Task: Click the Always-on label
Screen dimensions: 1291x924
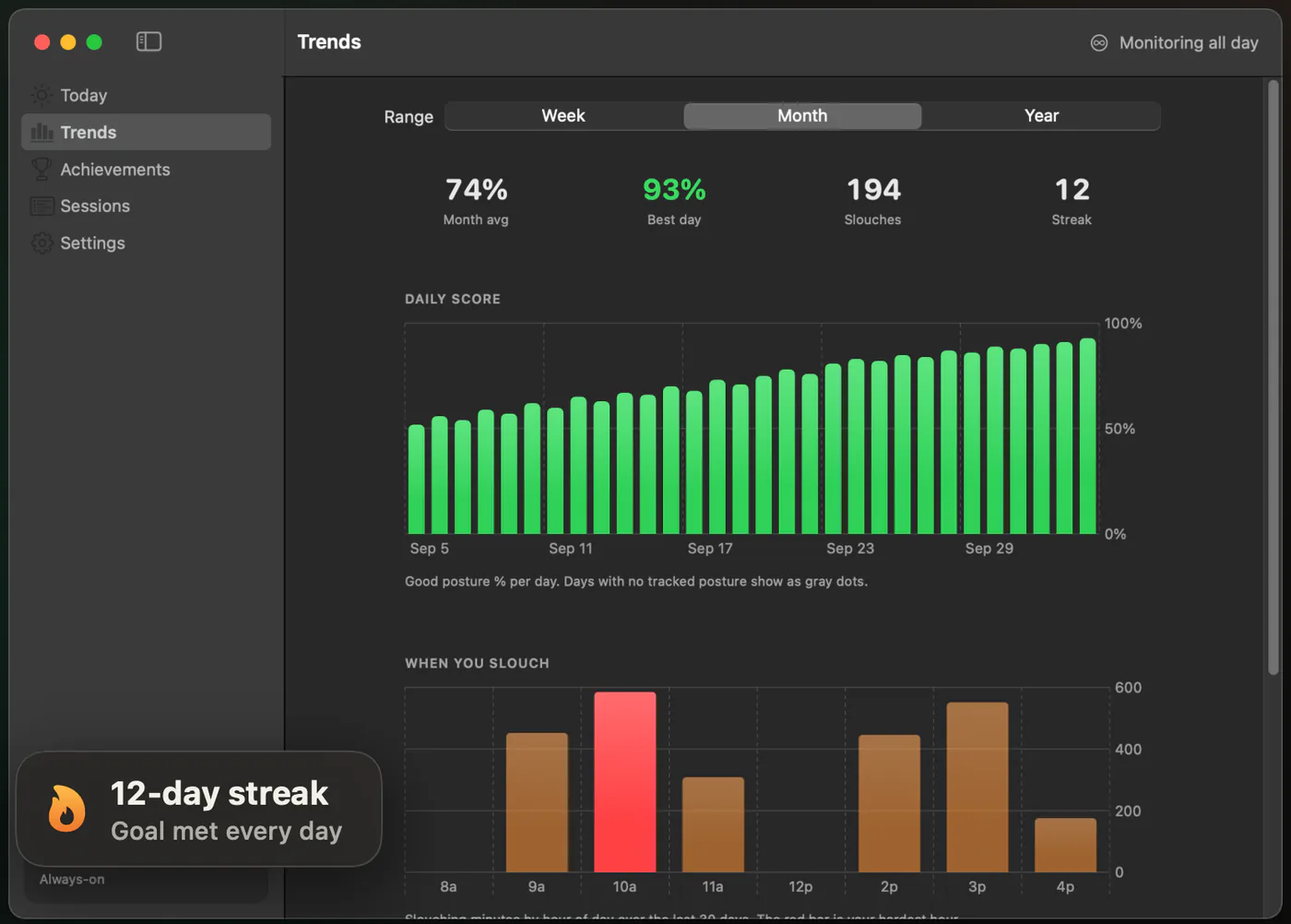Action: coord(72,880)
